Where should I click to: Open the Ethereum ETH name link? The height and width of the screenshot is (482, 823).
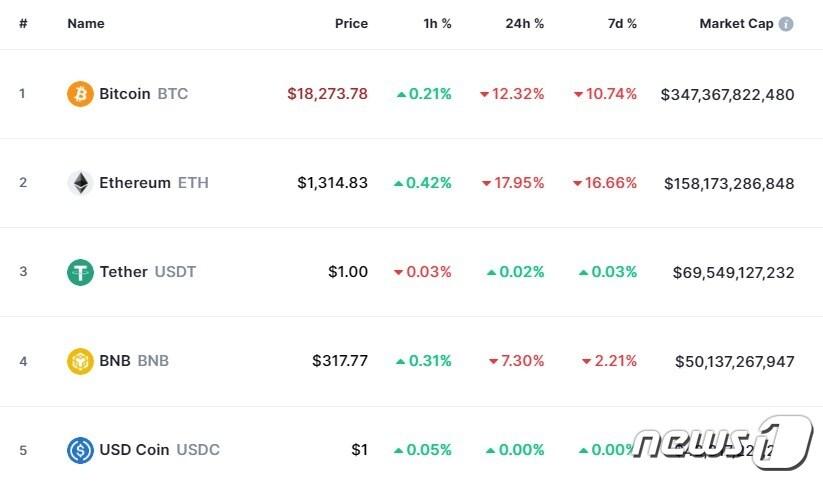[x=153, y=183]
